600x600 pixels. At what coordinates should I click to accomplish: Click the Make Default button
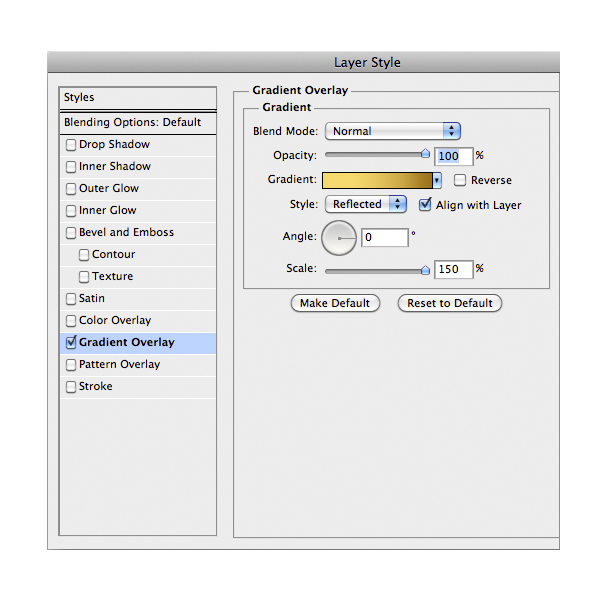[335, 303]
